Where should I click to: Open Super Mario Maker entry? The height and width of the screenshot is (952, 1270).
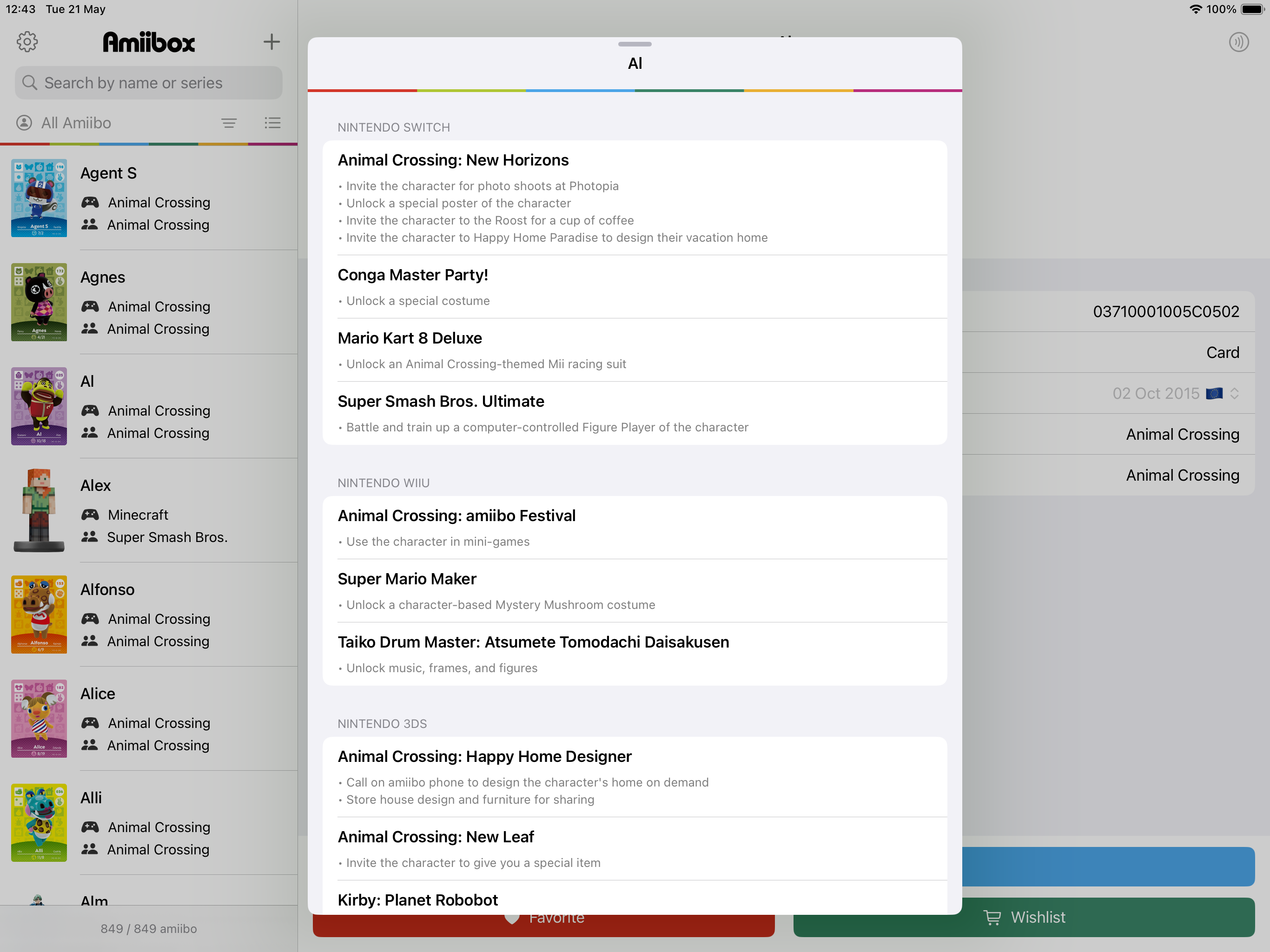[x=635, y=591]
